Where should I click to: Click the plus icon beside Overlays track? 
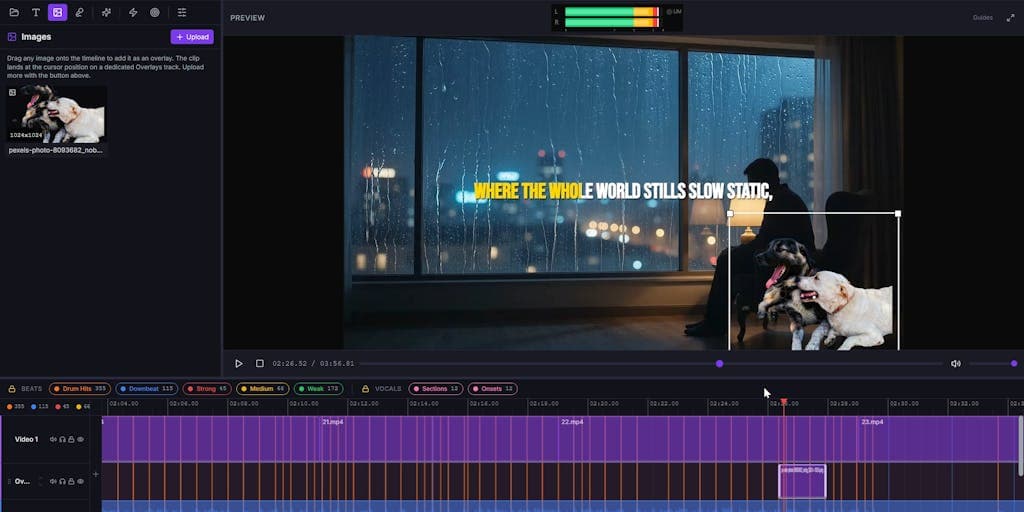[x=96, y=474]
